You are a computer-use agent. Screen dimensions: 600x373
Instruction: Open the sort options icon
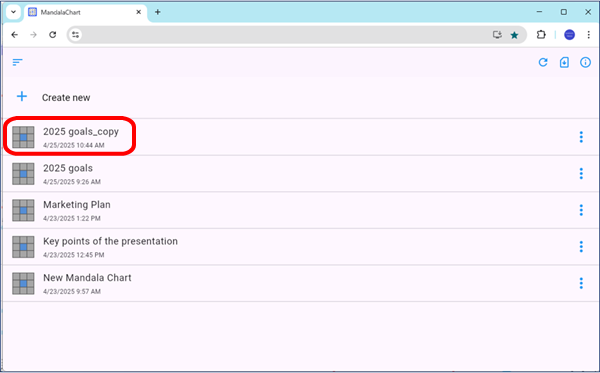pos(18,62)
